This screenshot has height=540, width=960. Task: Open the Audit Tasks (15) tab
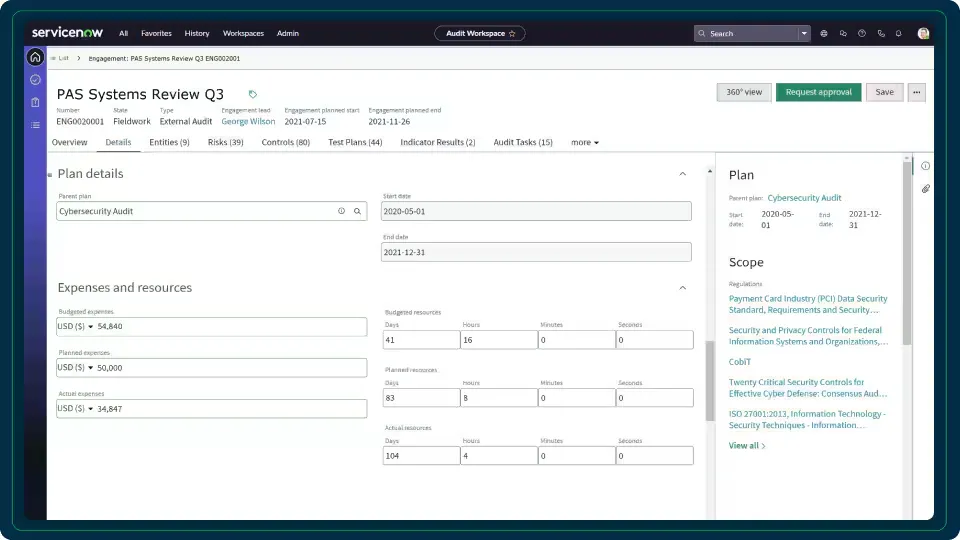[x=523, y=142]
